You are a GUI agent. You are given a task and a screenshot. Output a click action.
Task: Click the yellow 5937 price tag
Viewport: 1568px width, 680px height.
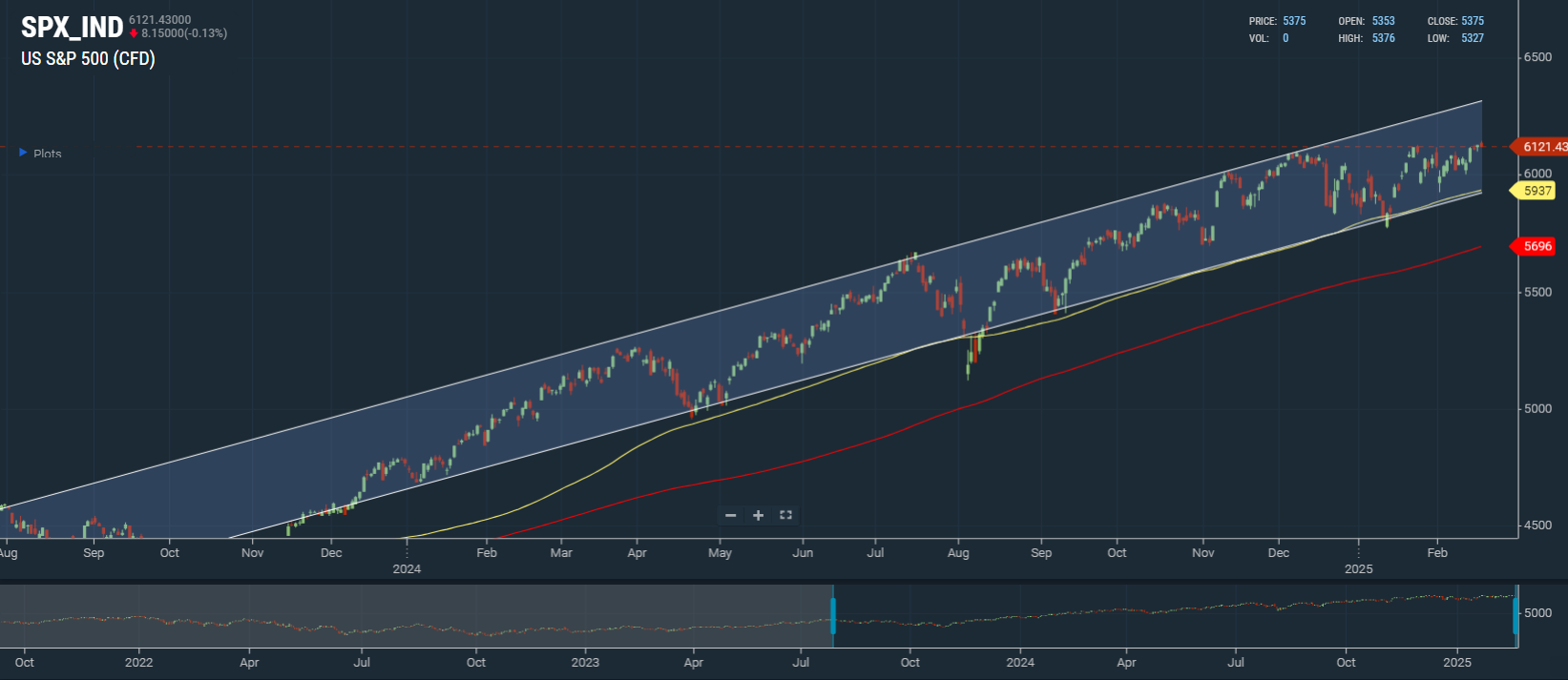click(1535, 191)
